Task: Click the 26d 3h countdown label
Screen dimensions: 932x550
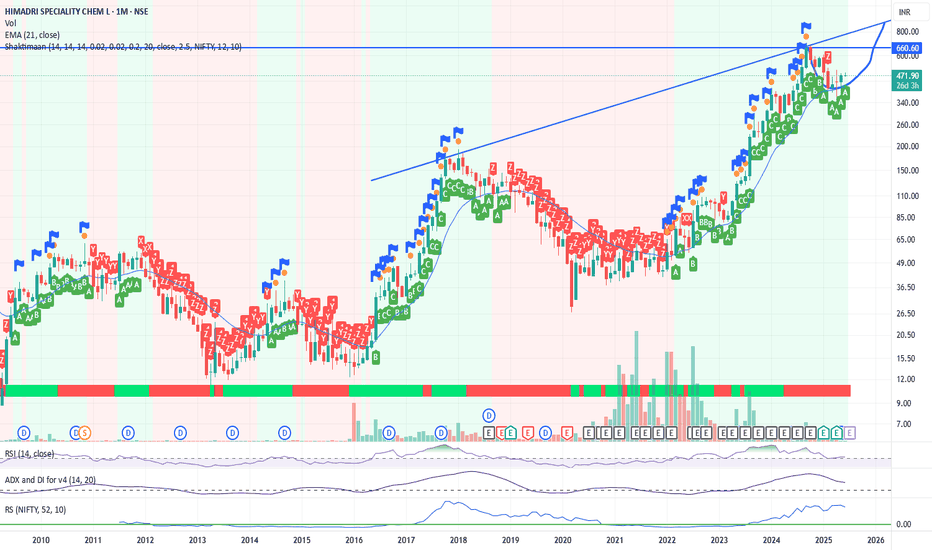Action: coord(908,86)
